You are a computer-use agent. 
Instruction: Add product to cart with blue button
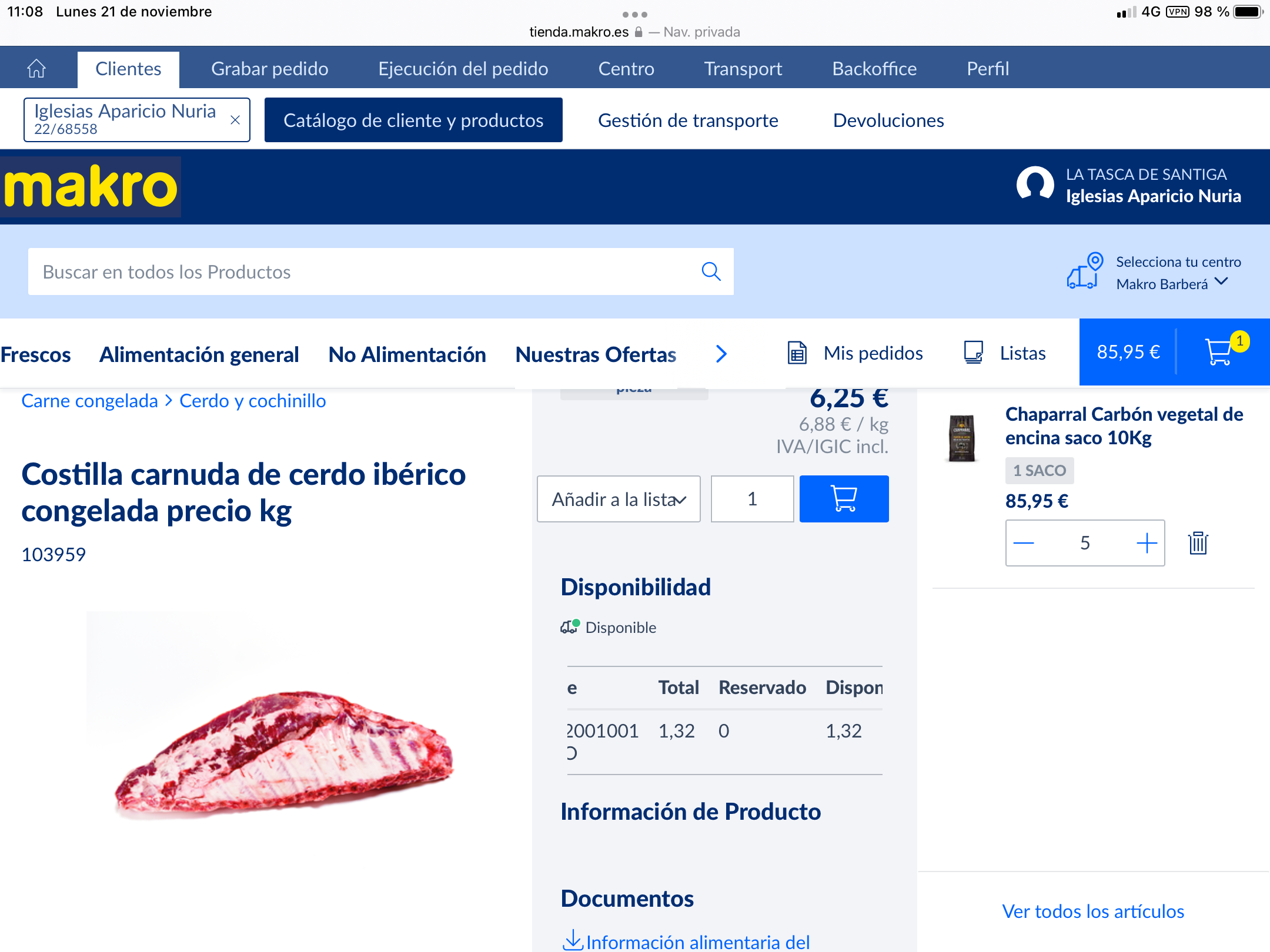click(x=844, y=499)
